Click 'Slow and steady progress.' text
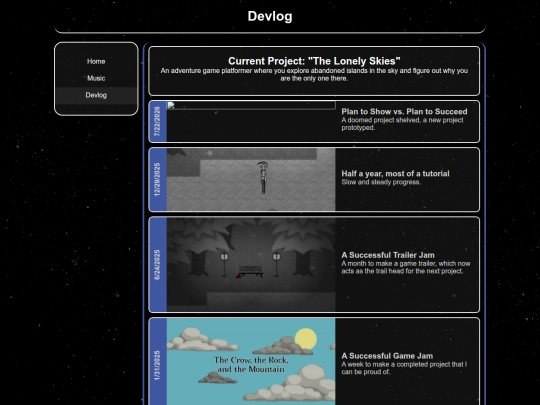The height and width of the screenshot is (405, 540). (x=381, y=182)
